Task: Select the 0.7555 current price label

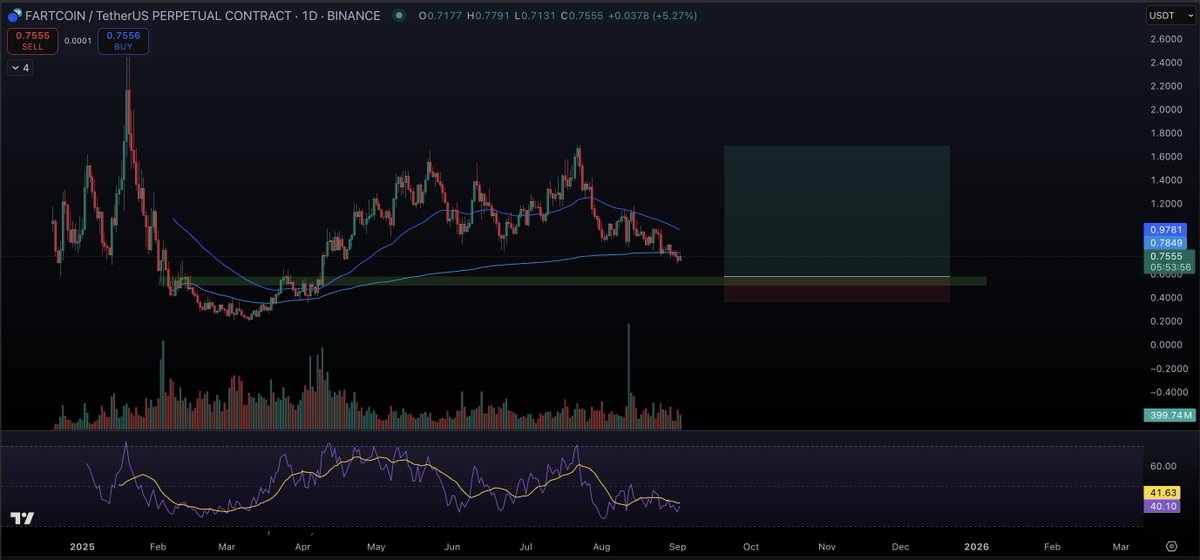Action: tap(1165, 255)
